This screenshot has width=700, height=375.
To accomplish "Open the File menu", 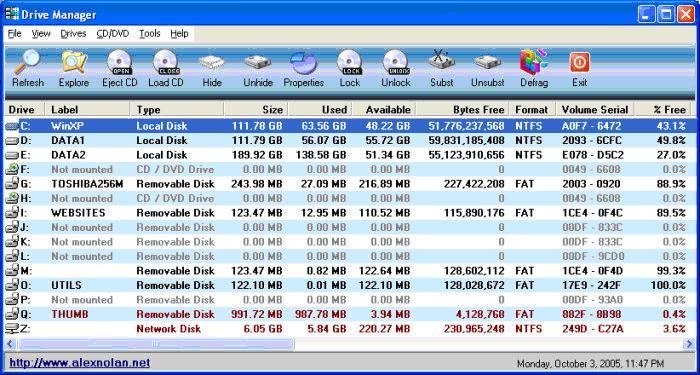I will pyautogui.click(x=14, y=34).
